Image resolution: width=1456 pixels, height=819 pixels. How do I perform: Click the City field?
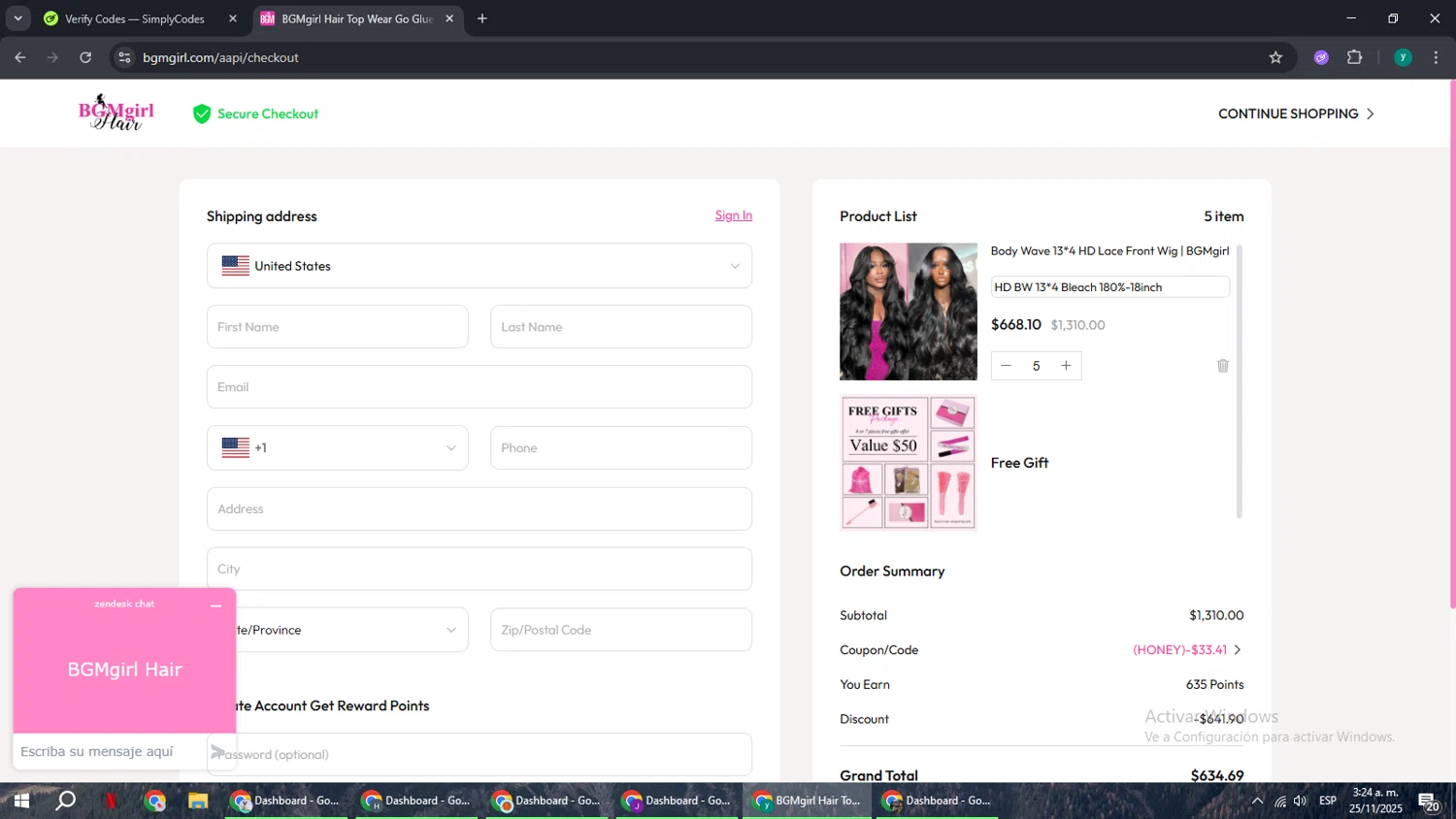(x=480, y=569)
